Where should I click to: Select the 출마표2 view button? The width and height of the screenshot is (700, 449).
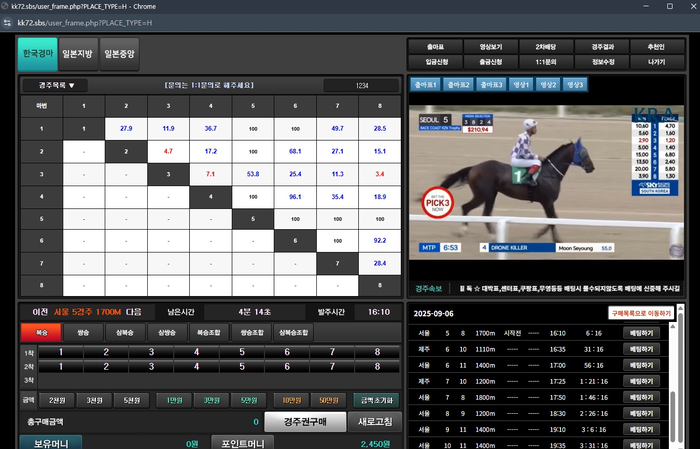point(458,85)
